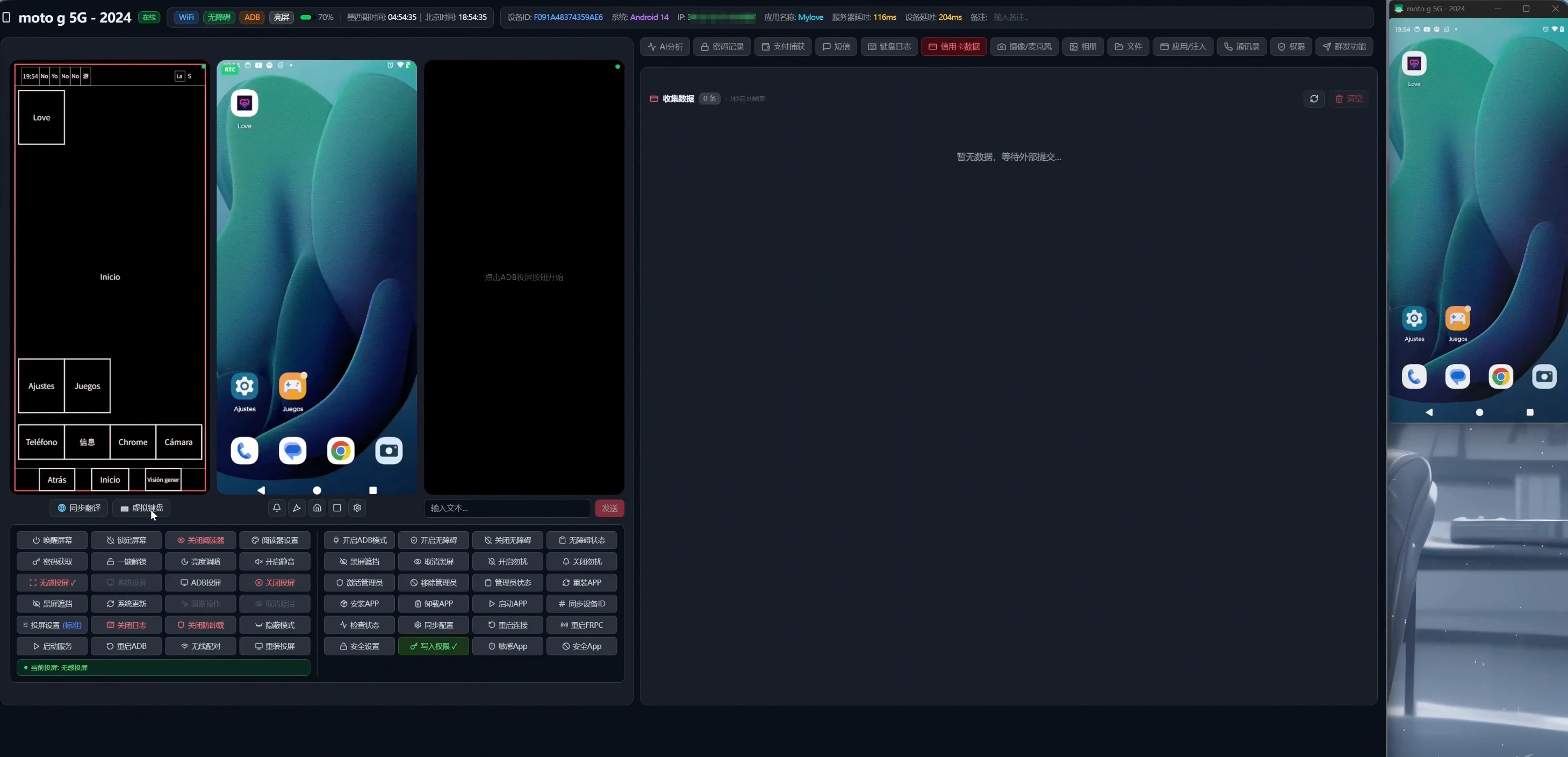Click the 同步配置 sync config button

coord(434,625)
